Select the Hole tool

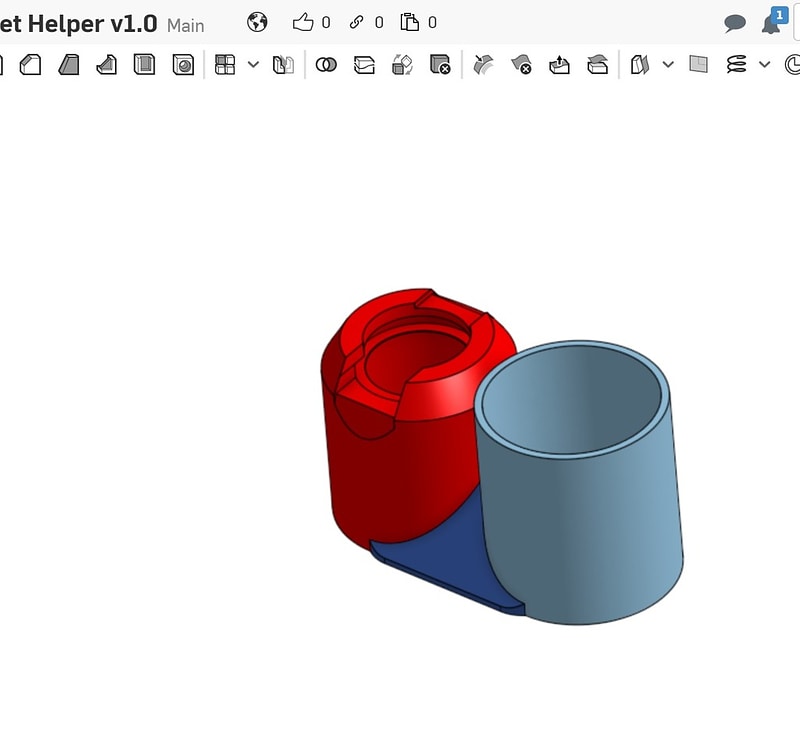(x=183, y=65)
